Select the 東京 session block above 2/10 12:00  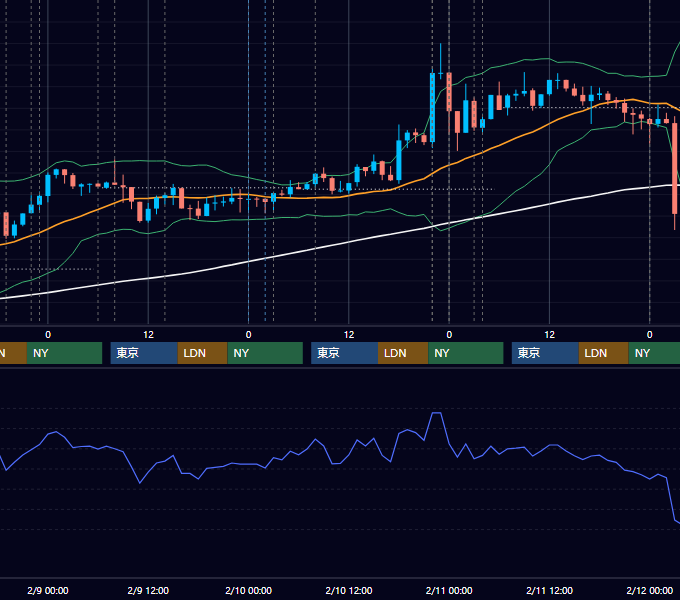344,353
